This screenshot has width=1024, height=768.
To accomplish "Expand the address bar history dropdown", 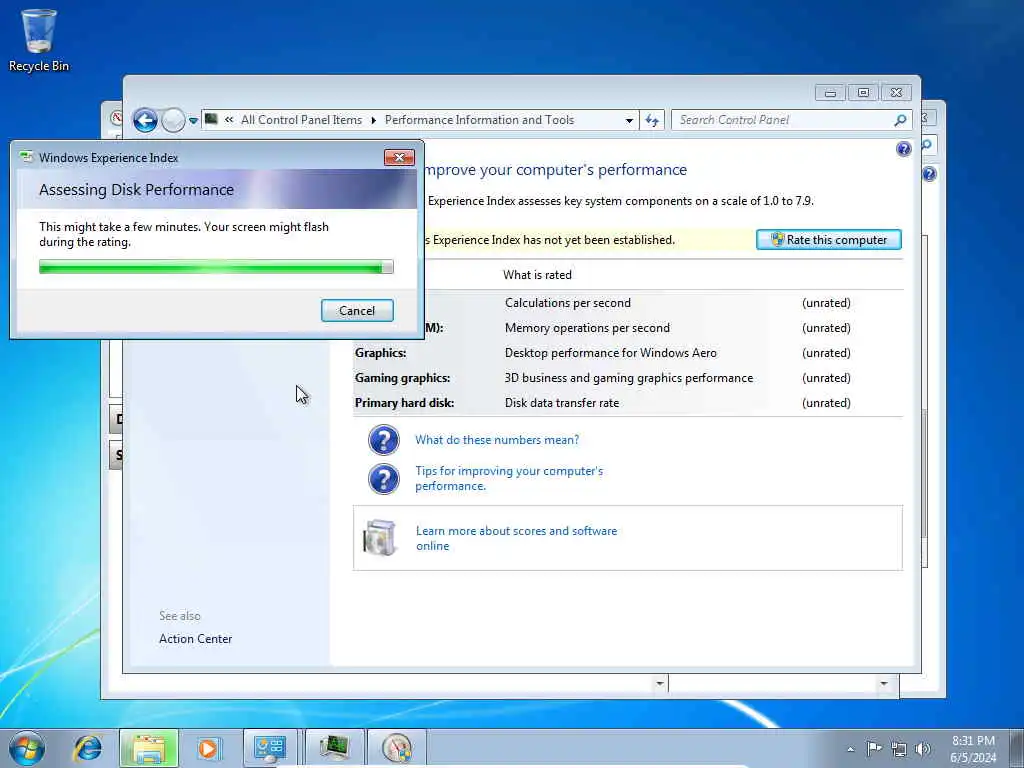I will [x=629, y=120].
